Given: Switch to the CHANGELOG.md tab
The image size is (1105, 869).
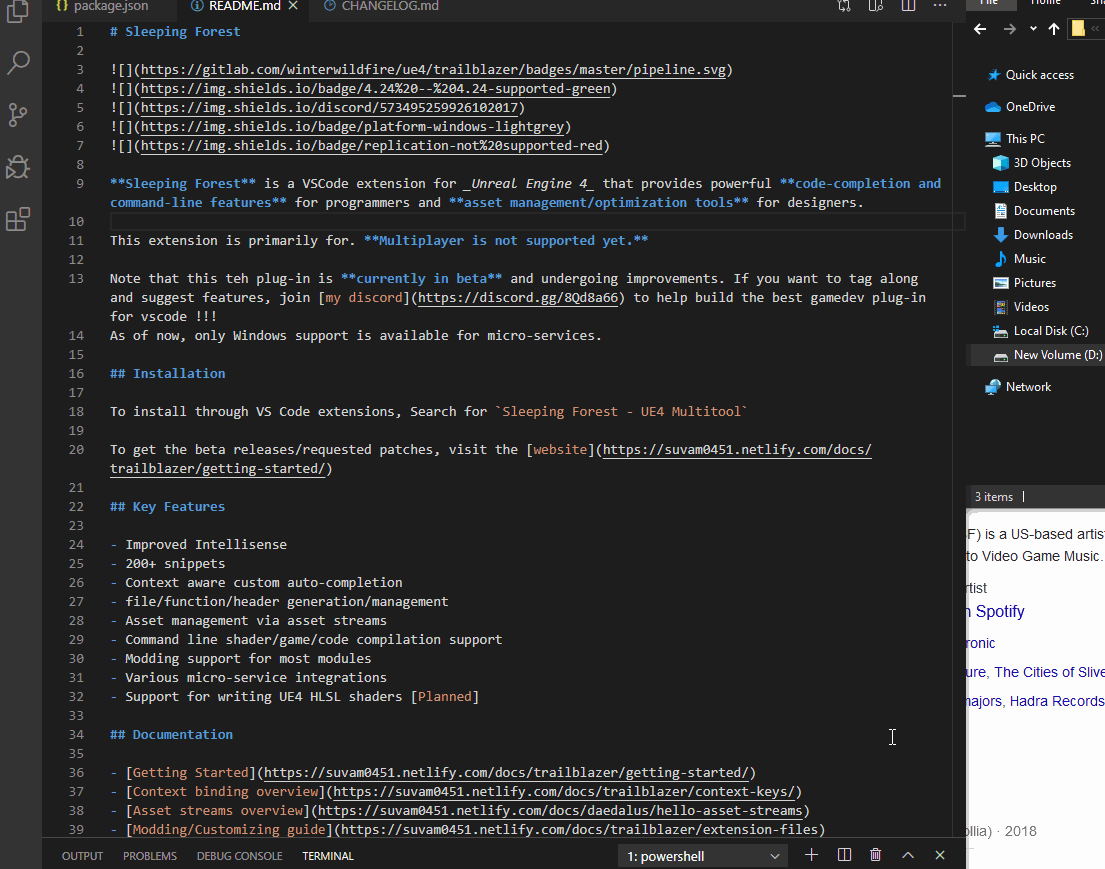Looking at the screenshot, I should click(381, 6).
